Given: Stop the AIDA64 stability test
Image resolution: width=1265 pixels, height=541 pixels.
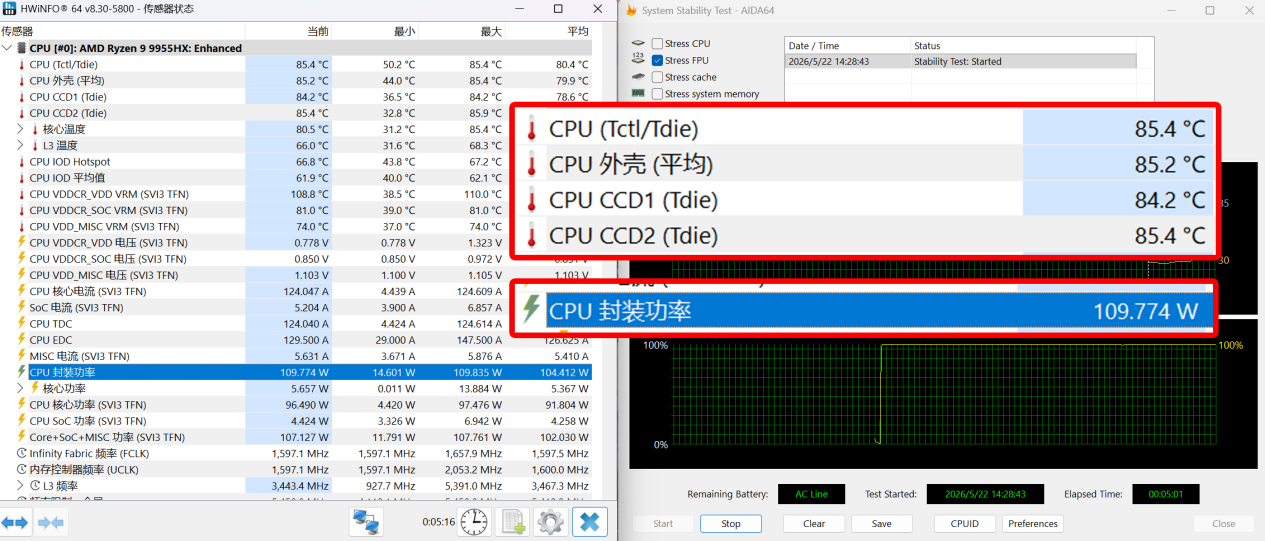Looking at the screenshot, I should pos(731,523).
